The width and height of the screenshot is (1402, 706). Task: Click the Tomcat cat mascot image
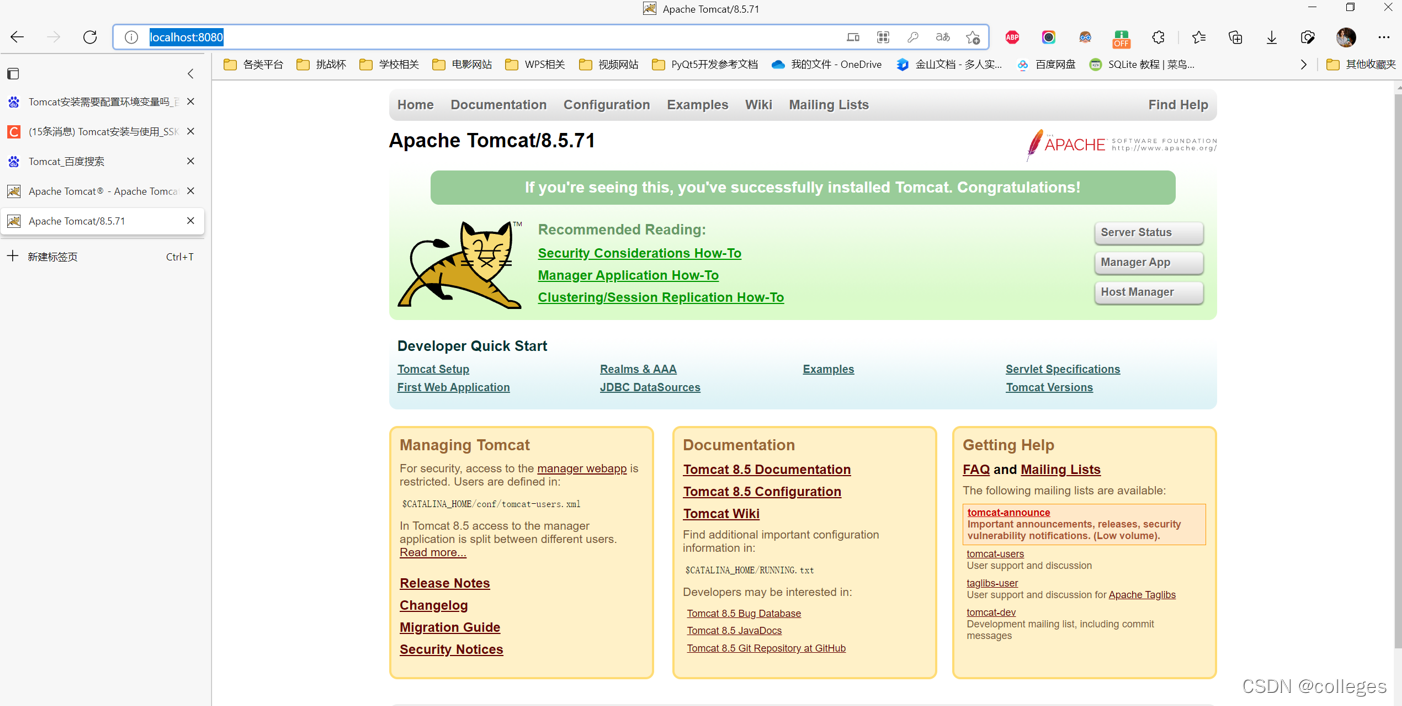pyautogui.click(x=460, y=265)
